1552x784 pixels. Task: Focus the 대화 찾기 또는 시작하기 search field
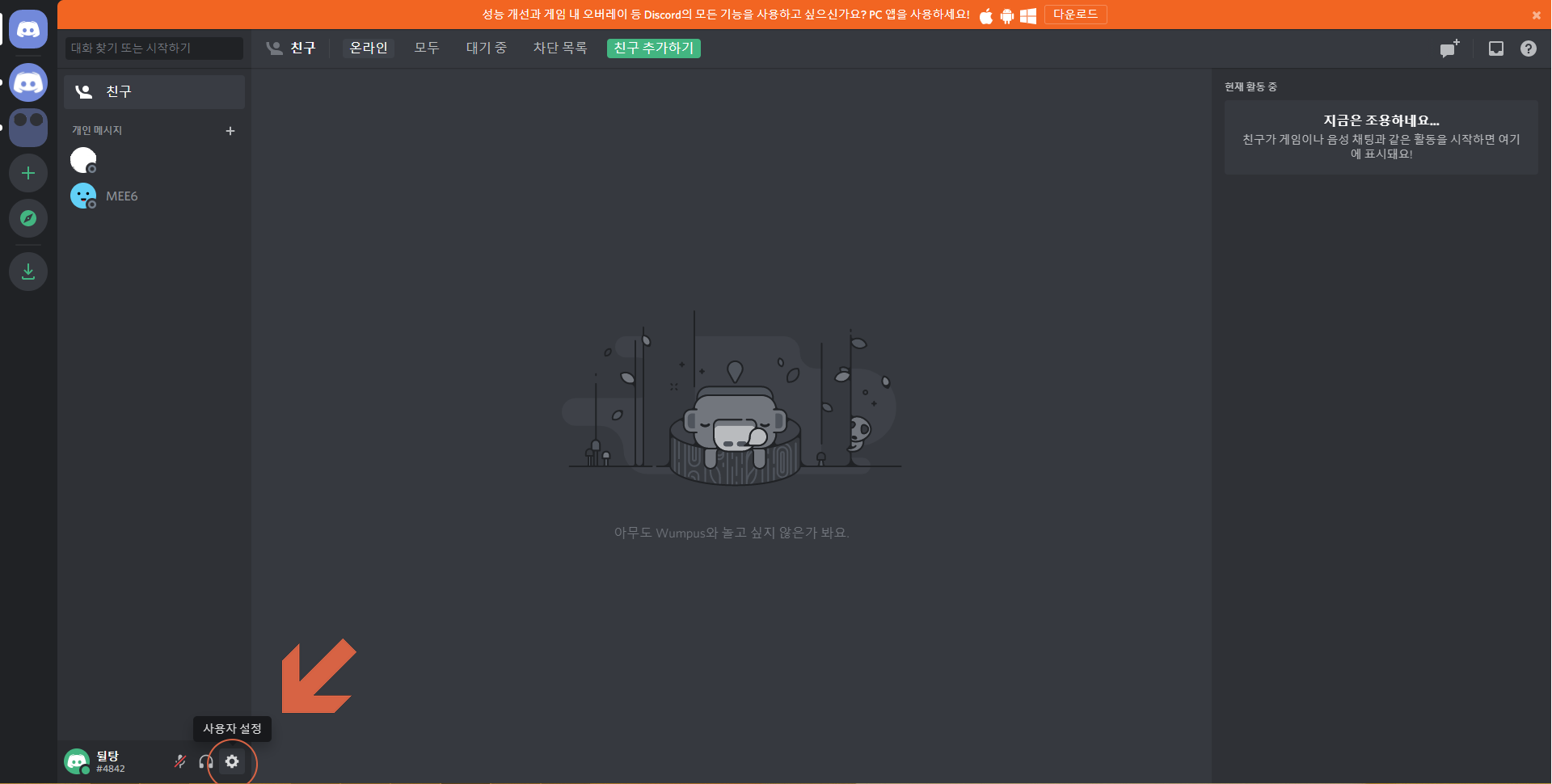[x=154, y=48]
